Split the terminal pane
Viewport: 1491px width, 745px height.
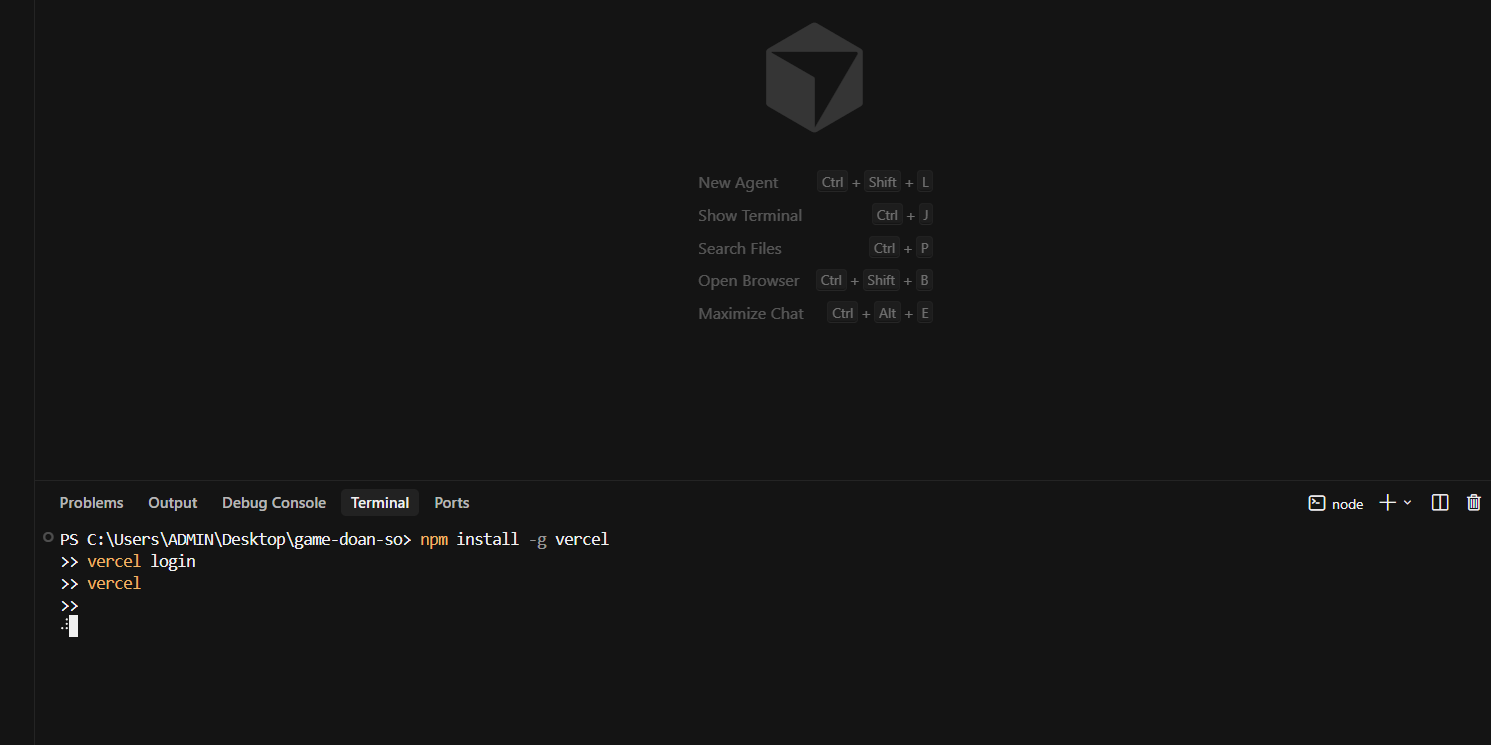point(1440,503)
